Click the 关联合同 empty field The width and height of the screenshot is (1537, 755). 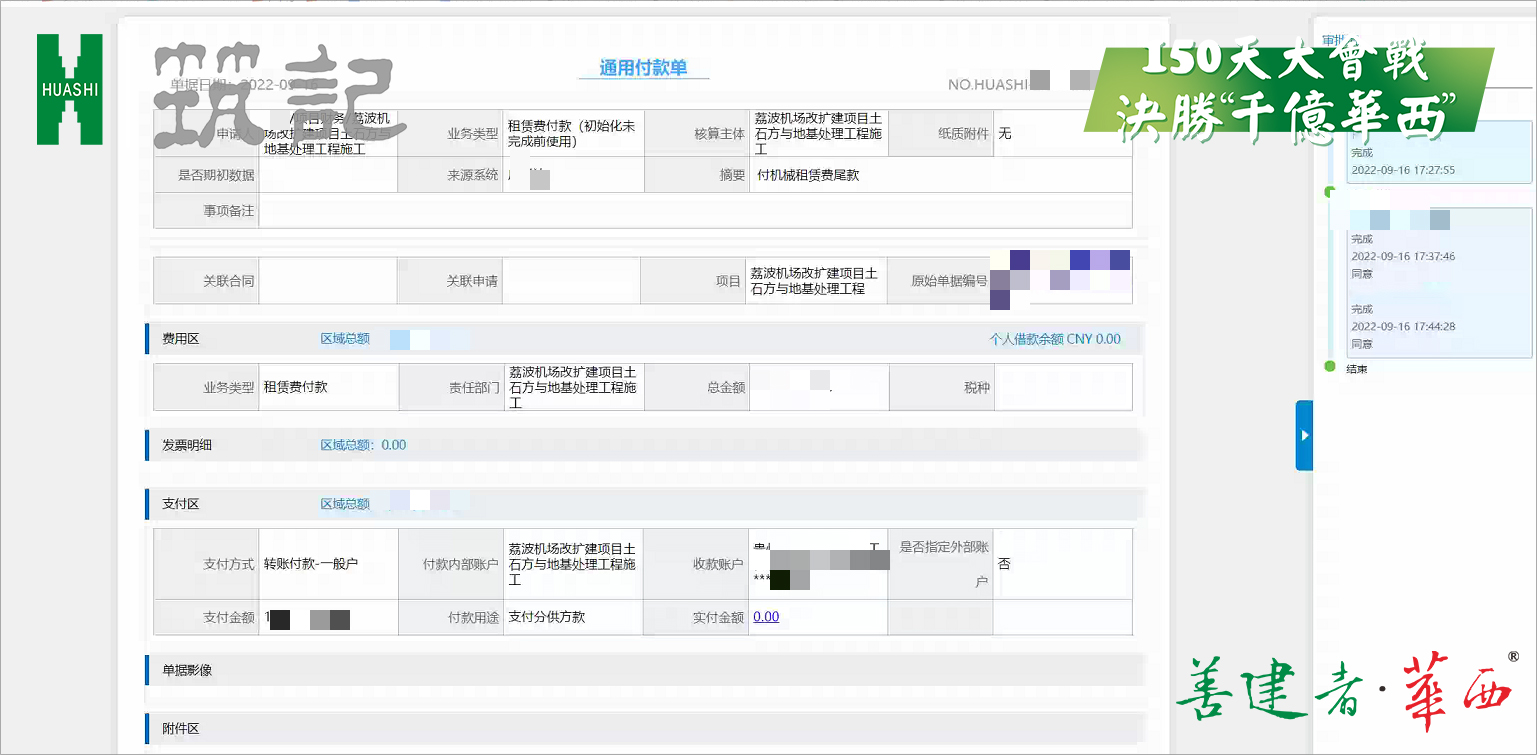click(x=327, y=281)
